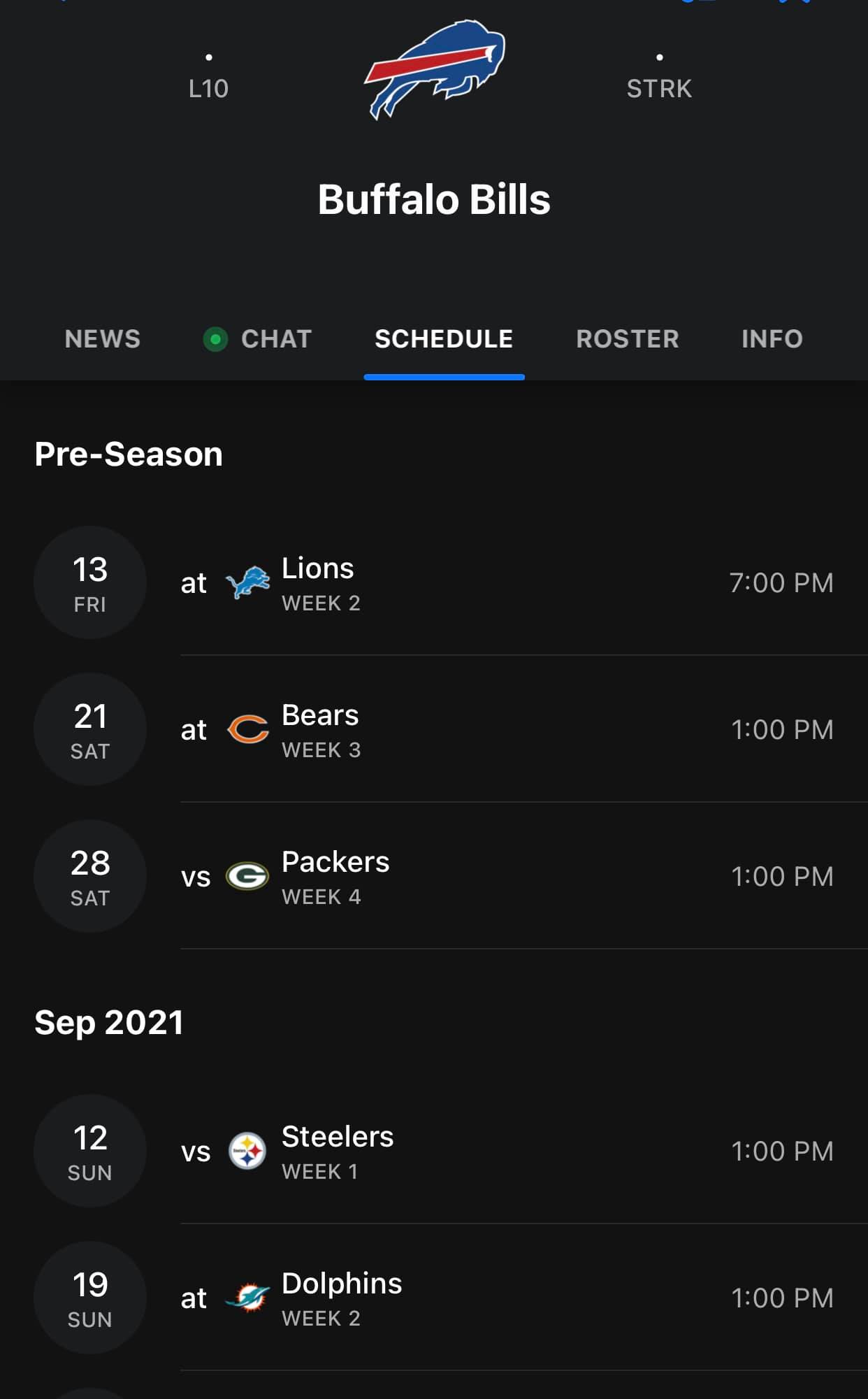Tap the Green Bay Packers logo
Screen dimensions: 868x1399
247,876
